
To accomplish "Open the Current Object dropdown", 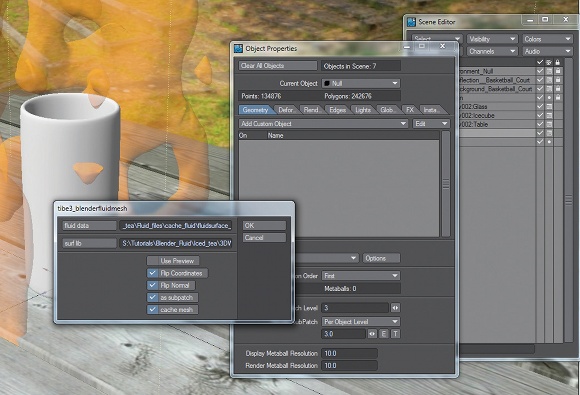I will [x=361, y=84].
